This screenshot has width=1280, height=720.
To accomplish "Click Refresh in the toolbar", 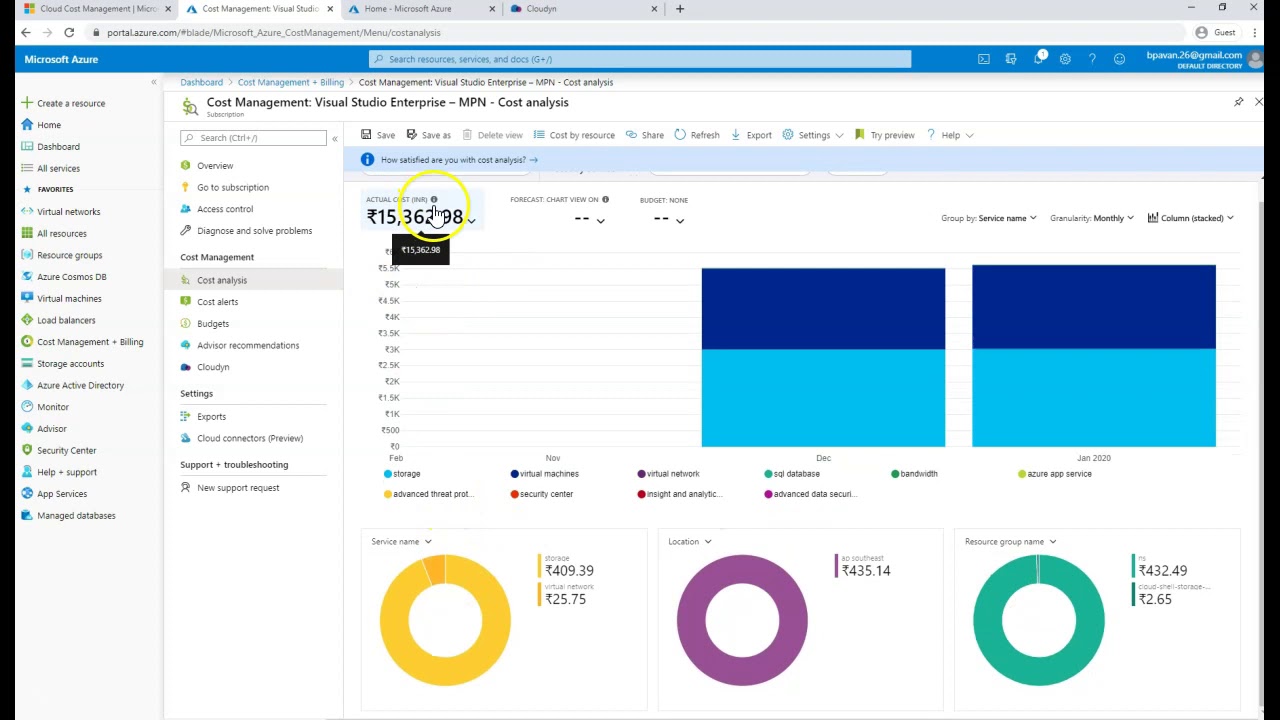I will coord(697,135).
